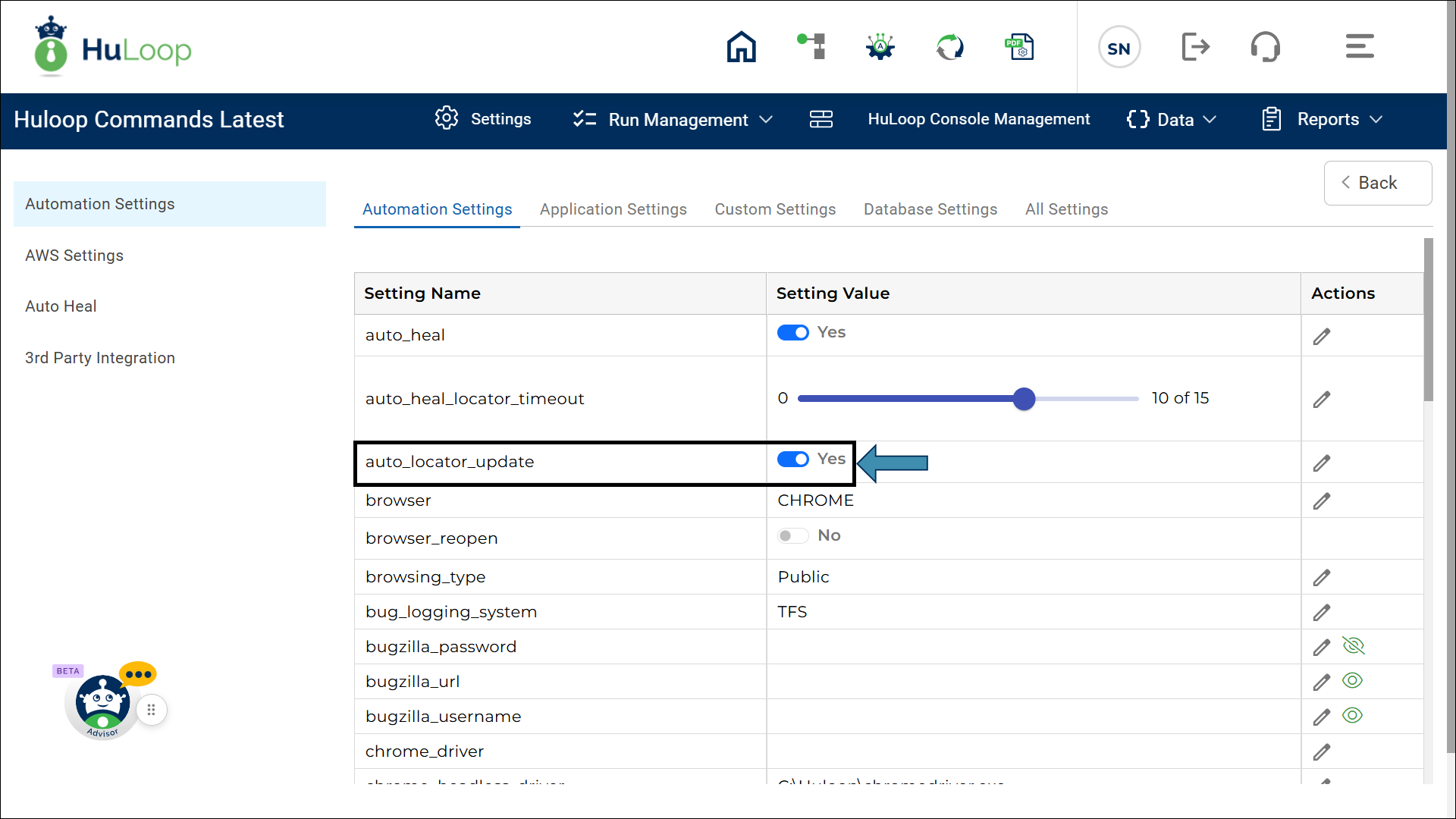Viewport: 1456px width, 819px height.
Task: Show the bugzilla_password hidden value
Action: [x=1353, y=646]
